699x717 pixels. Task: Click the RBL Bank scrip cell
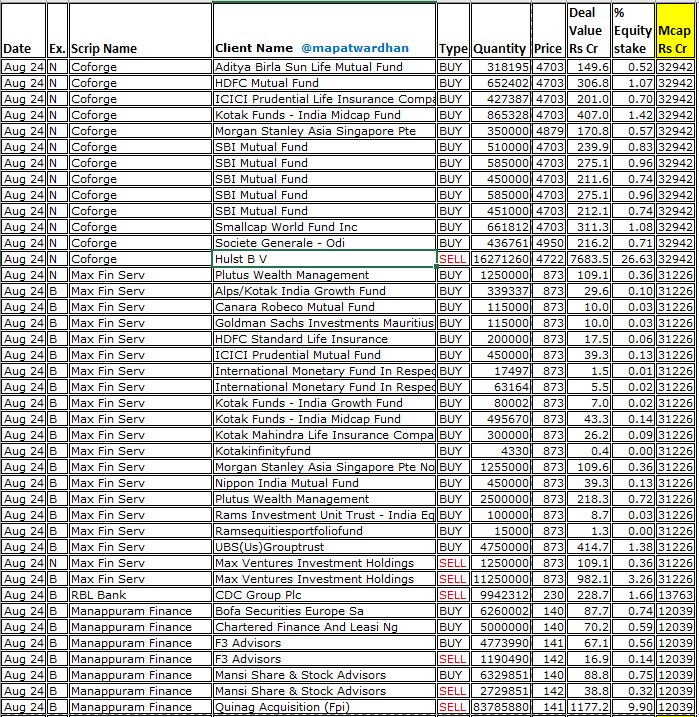[x=140, y=595]
